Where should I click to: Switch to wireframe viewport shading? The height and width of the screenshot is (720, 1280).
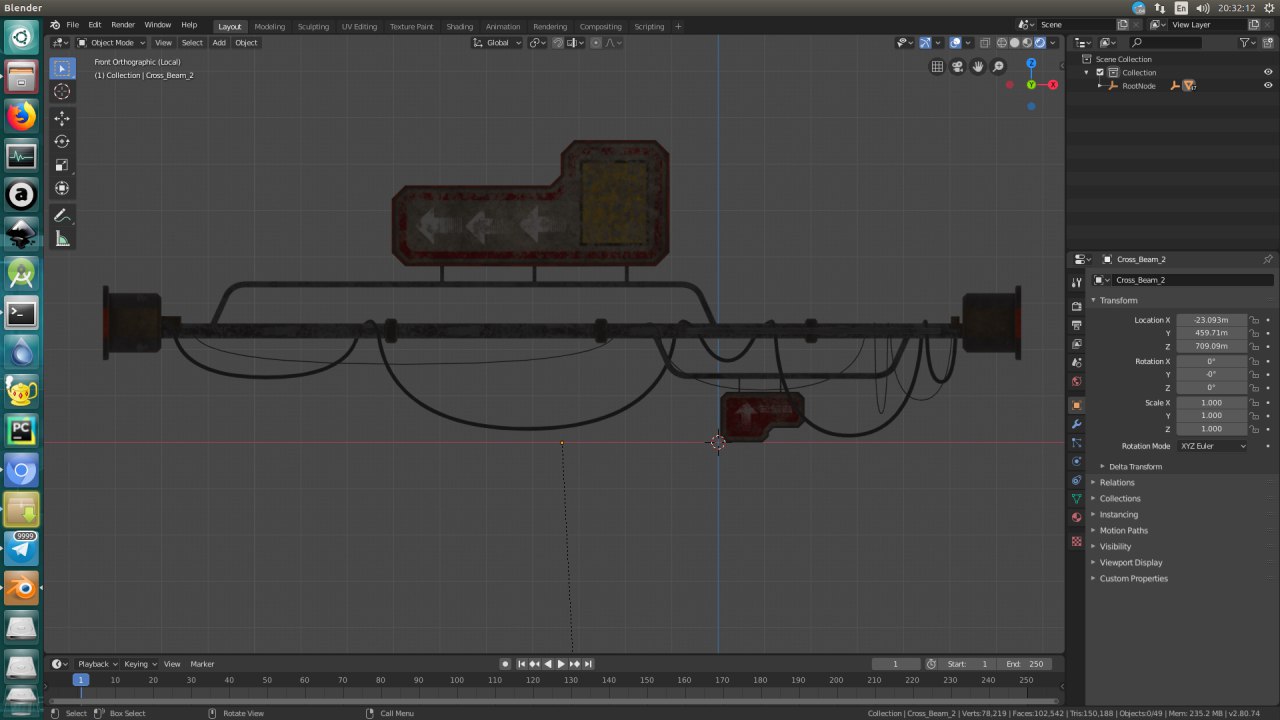click(x=1001, y=42)
